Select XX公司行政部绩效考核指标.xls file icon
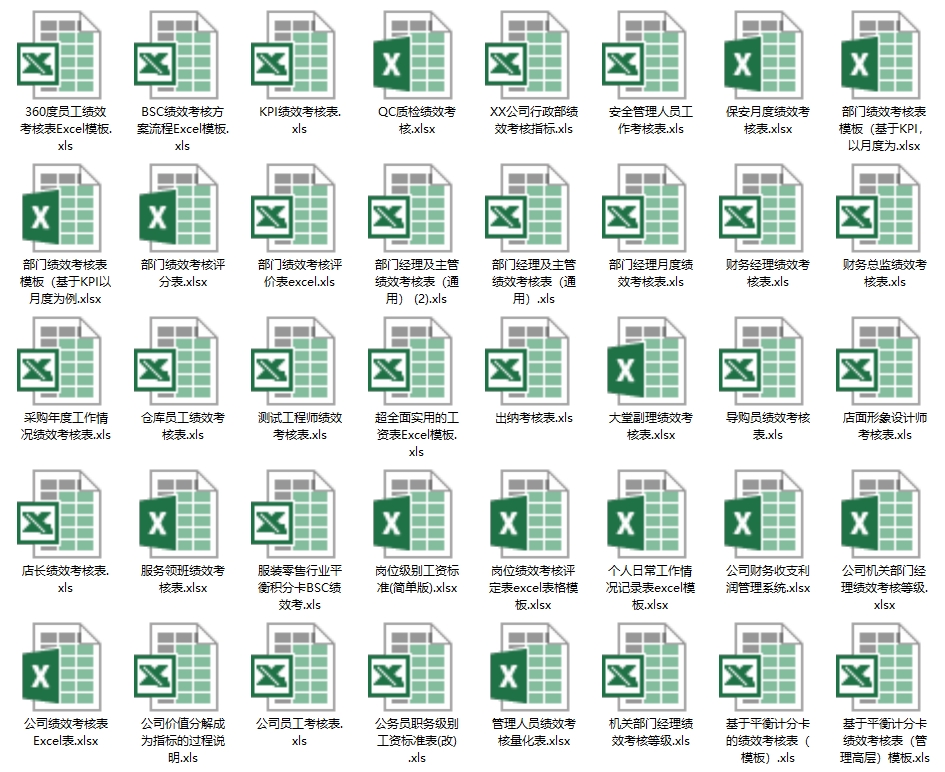Viewport: 945px width, 772px height. coord(527,54)
